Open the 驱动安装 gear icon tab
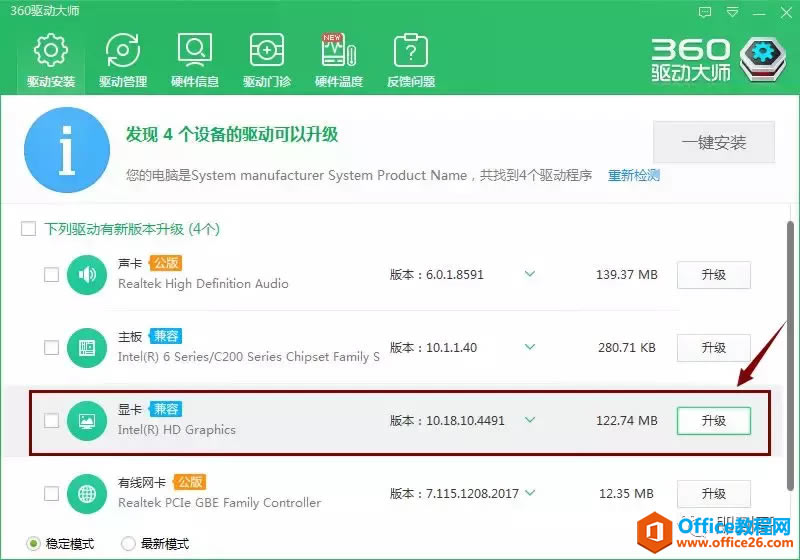 pyautogui.click(x=51, y=49)
